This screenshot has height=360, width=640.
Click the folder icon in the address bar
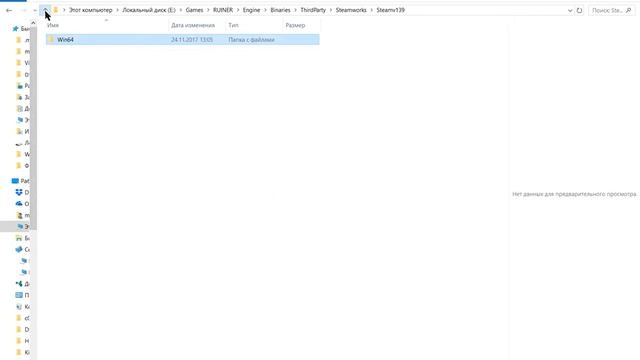(56, 10)
